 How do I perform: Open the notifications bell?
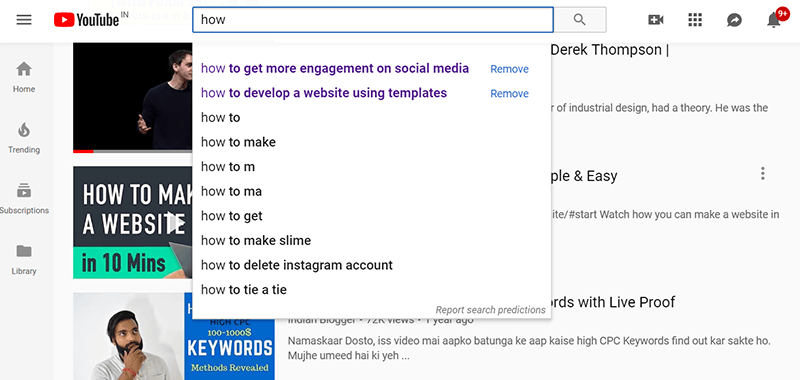774,20
